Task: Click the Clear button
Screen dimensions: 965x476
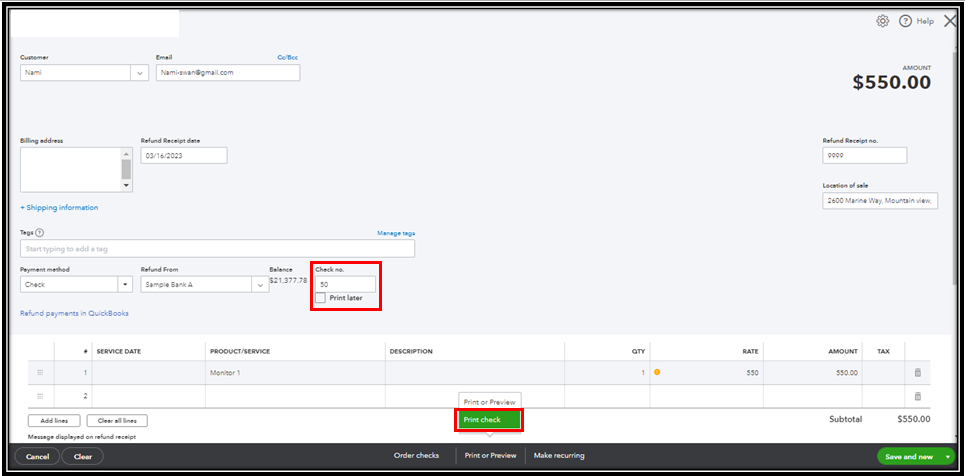Action: point(83,456)
